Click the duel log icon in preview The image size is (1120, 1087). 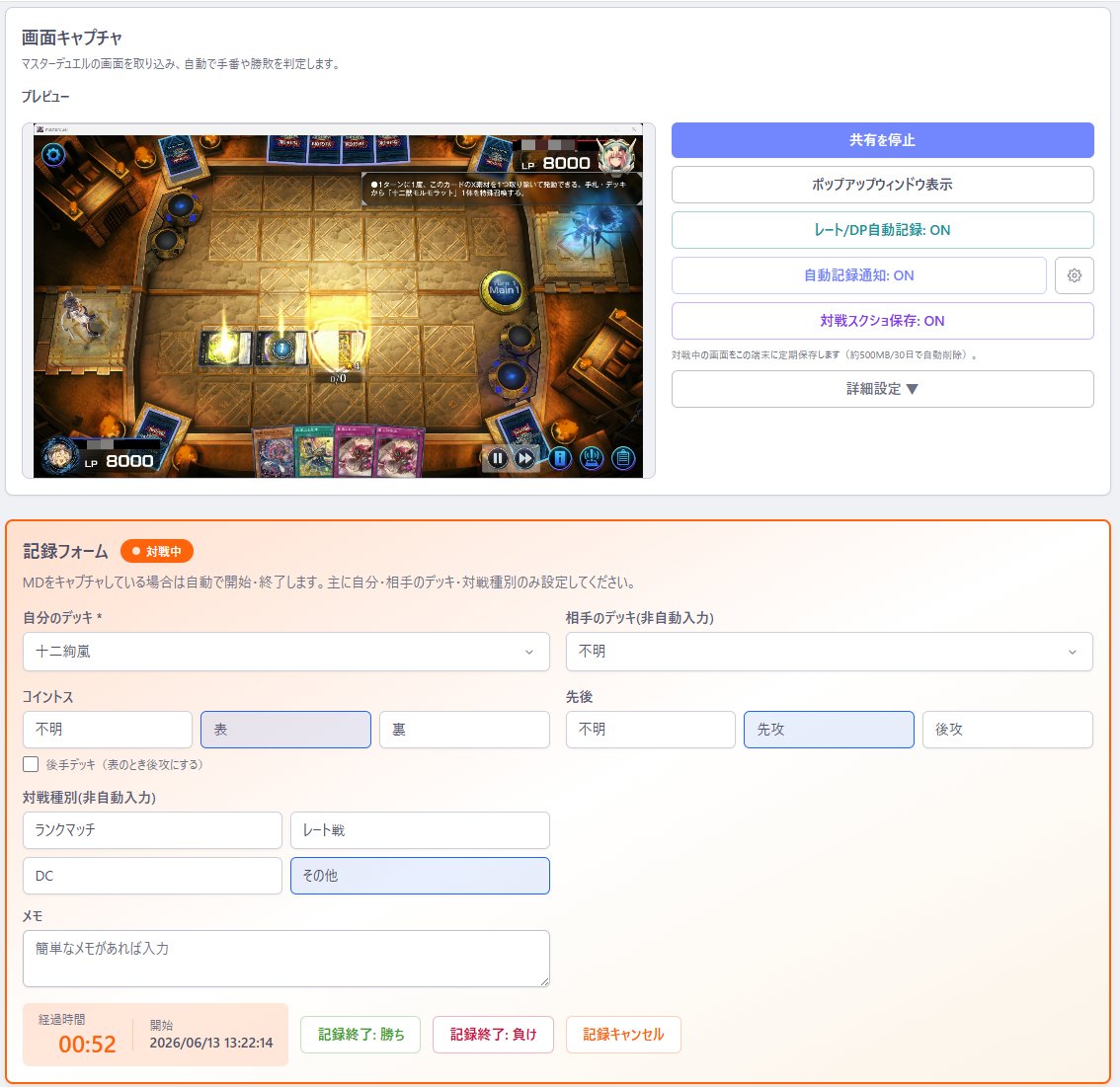(623, 458)
